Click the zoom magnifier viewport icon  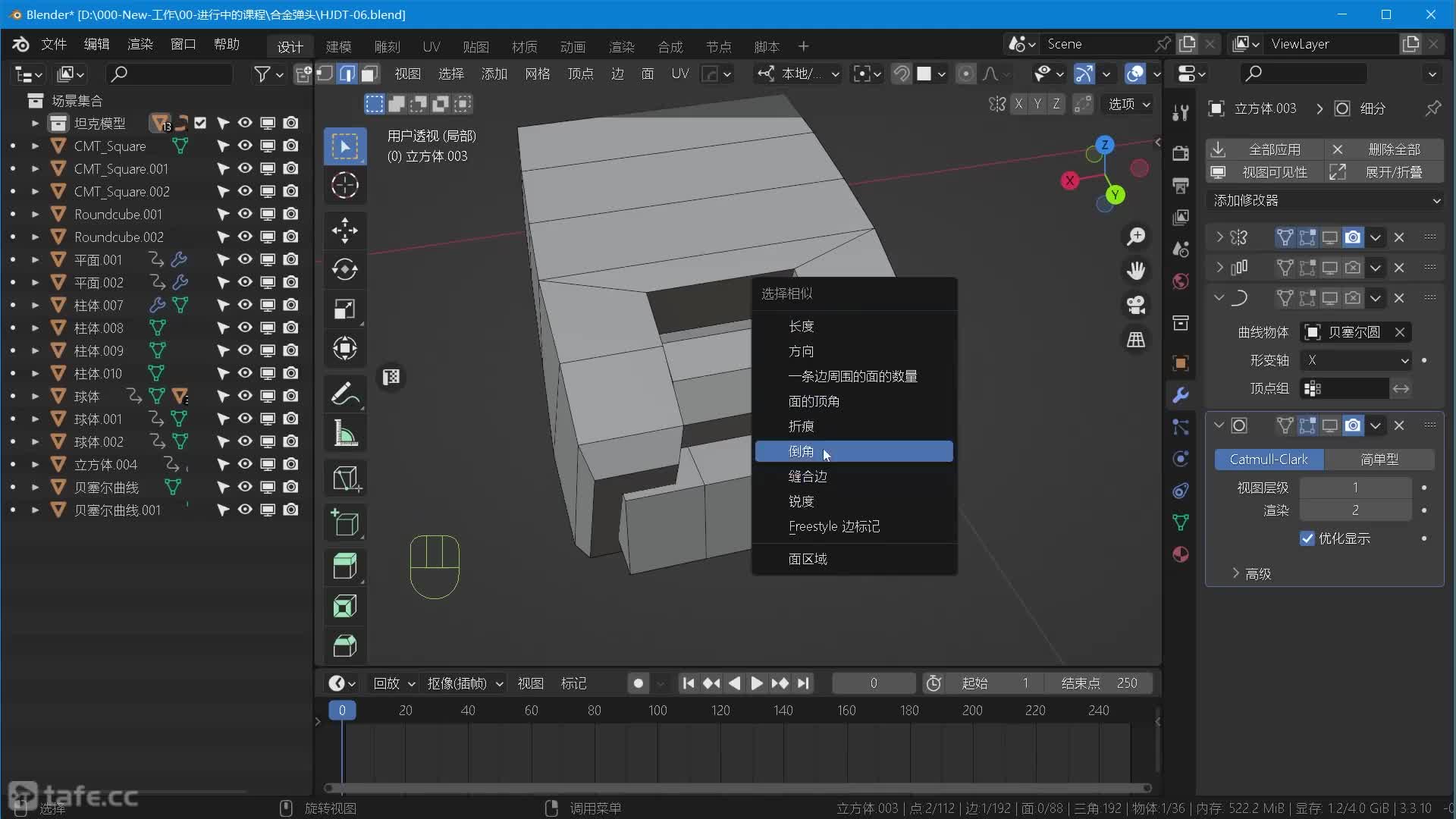click(1135, 237)
